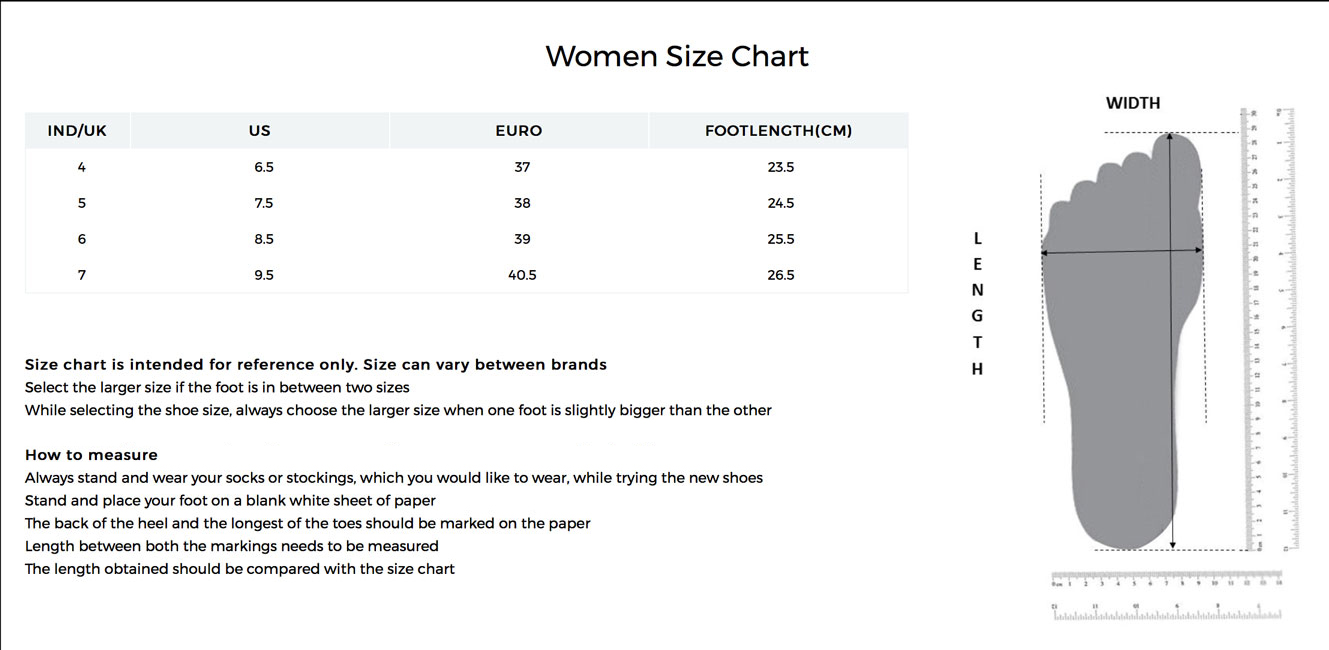Click US size 7.5 cell
1329x650 pixels.
pos(264,203)
